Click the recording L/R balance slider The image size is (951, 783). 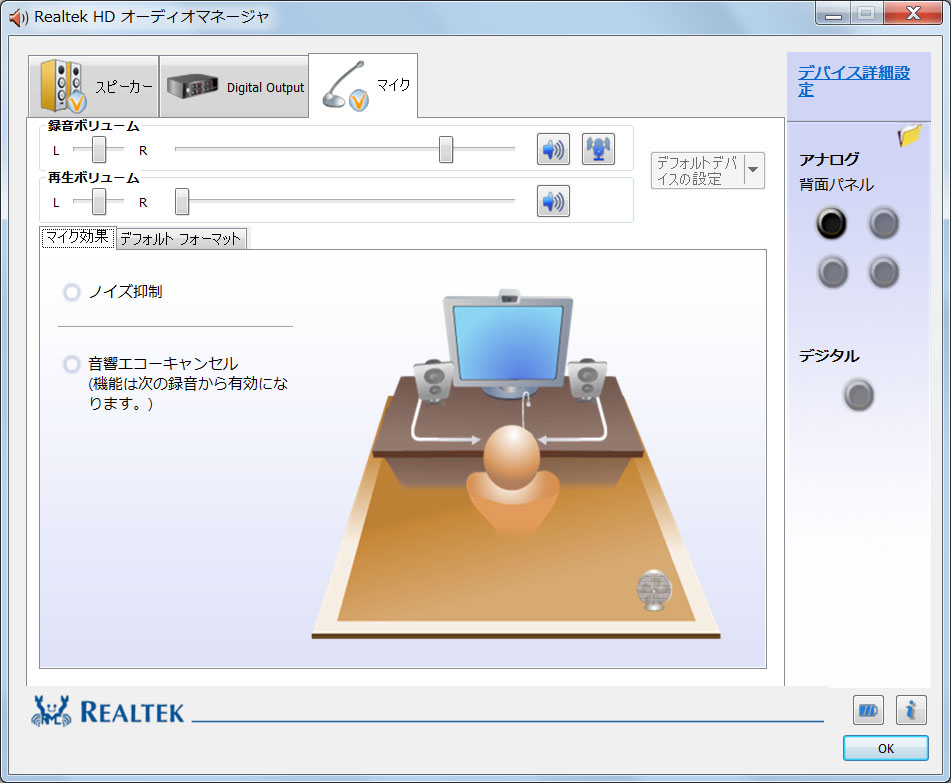(x=99, y=149)
